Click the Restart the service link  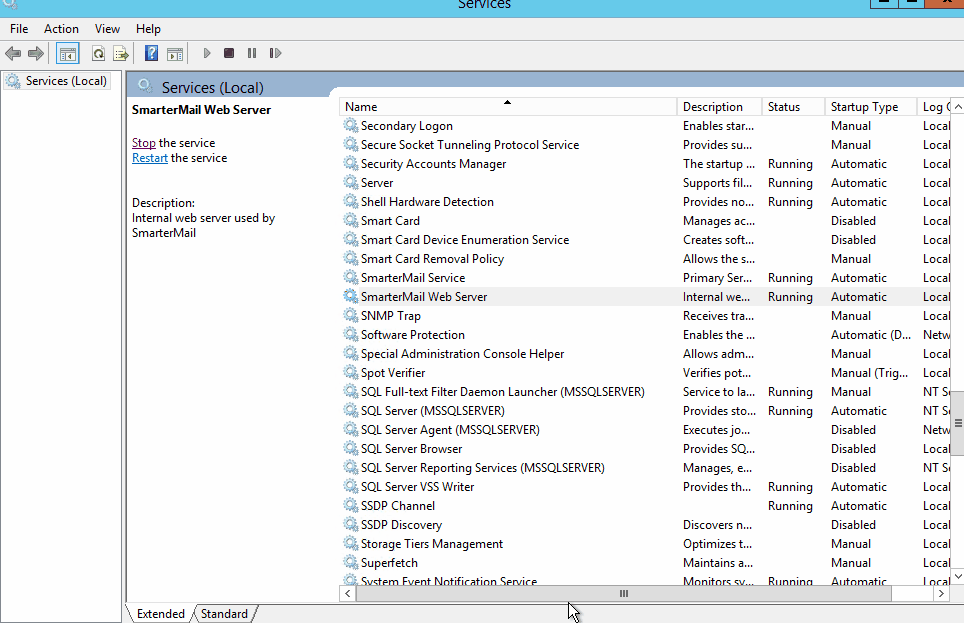[149, 158]
